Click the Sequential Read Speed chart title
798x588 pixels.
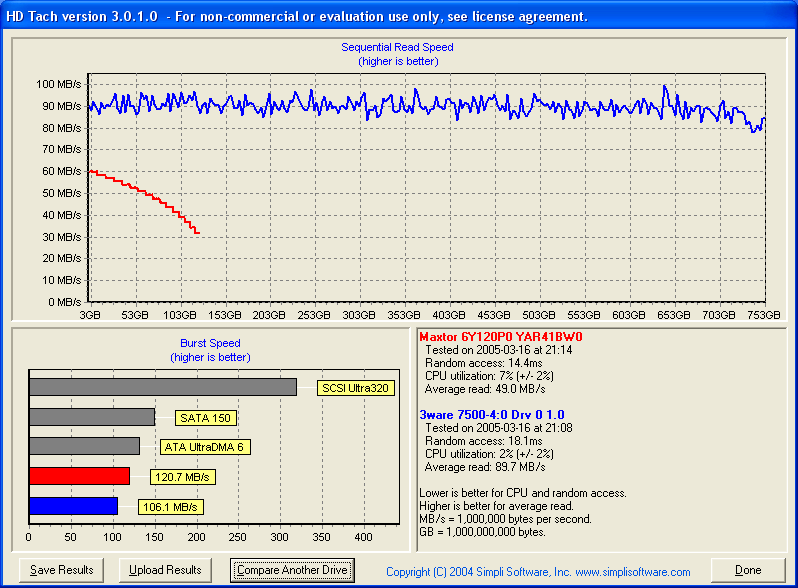tap(397, 47)
